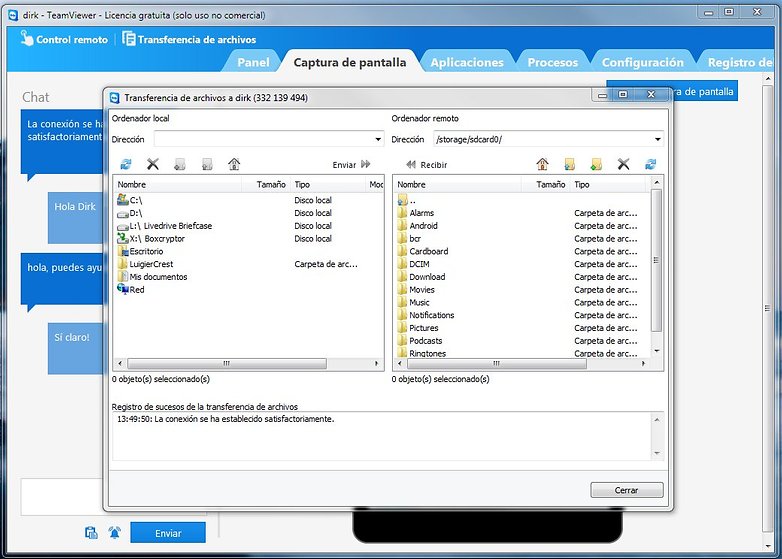Sort remote list by Tamaño column
782x559 pixels.
pyautogui.click(x=545, y=185)
